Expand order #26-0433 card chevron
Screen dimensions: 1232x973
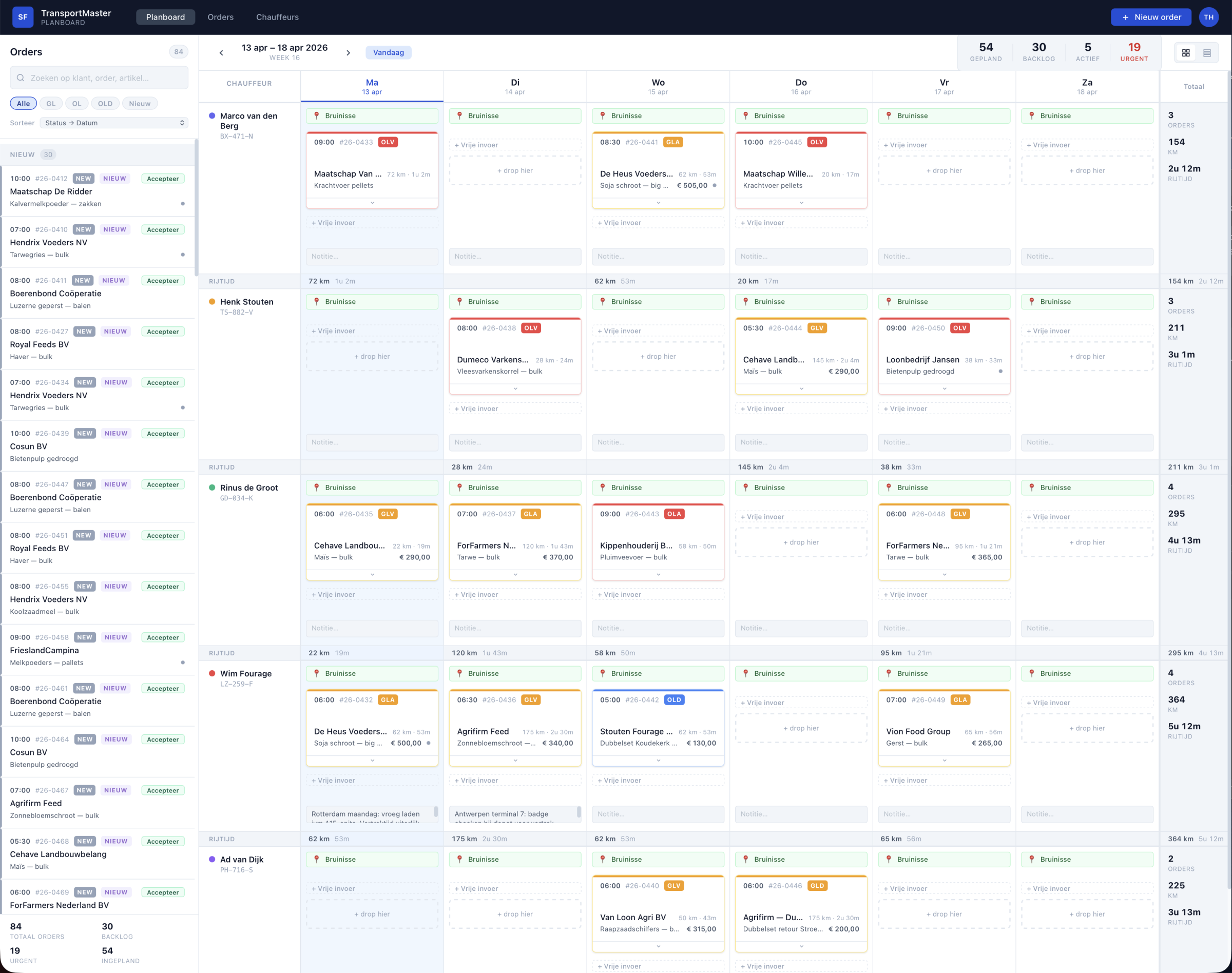click(372, 203)
